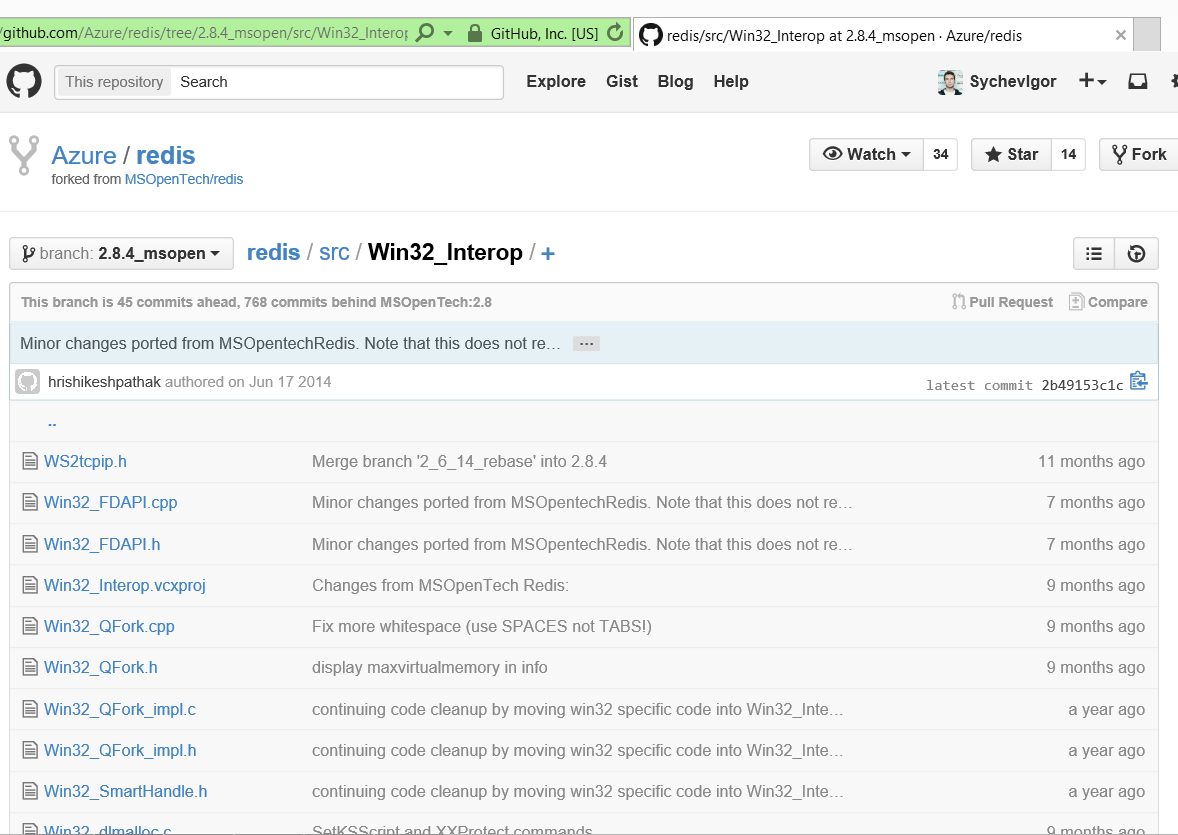Open MSOpenTech/redis fork source link
This screenshot has width=1178, height=835.
click(184, 180)
